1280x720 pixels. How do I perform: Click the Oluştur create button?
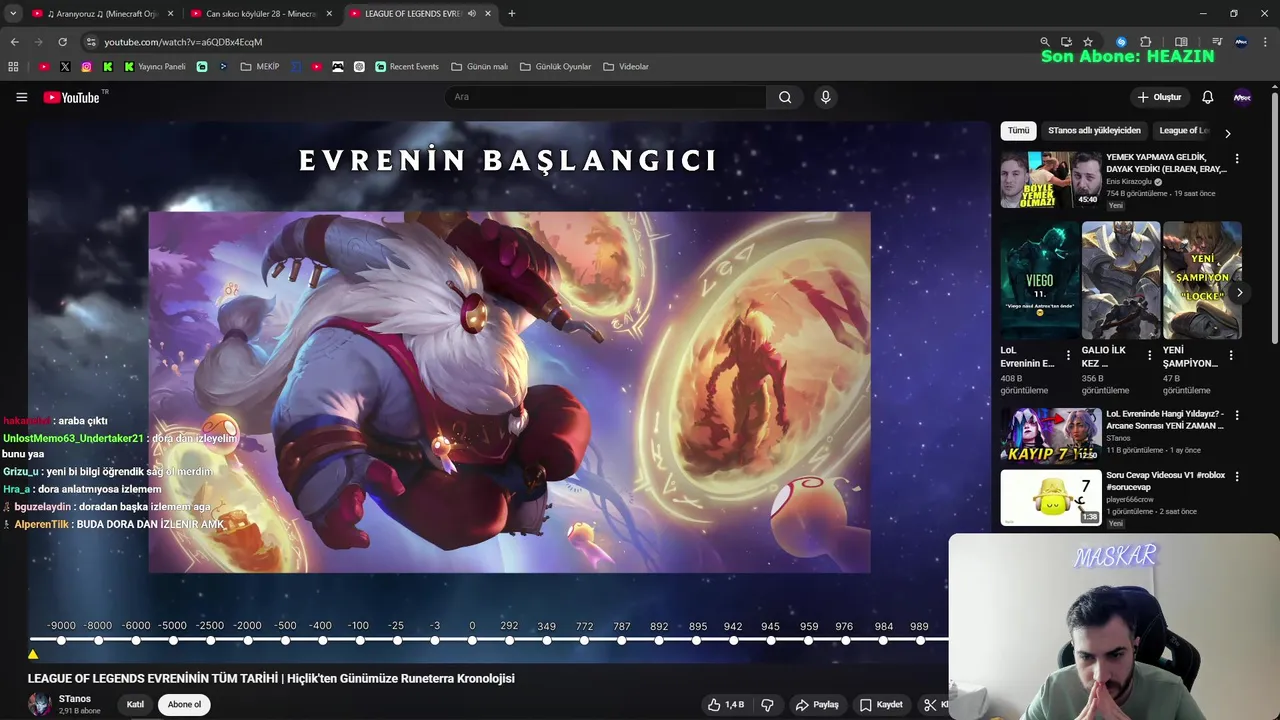[1159, 97]
